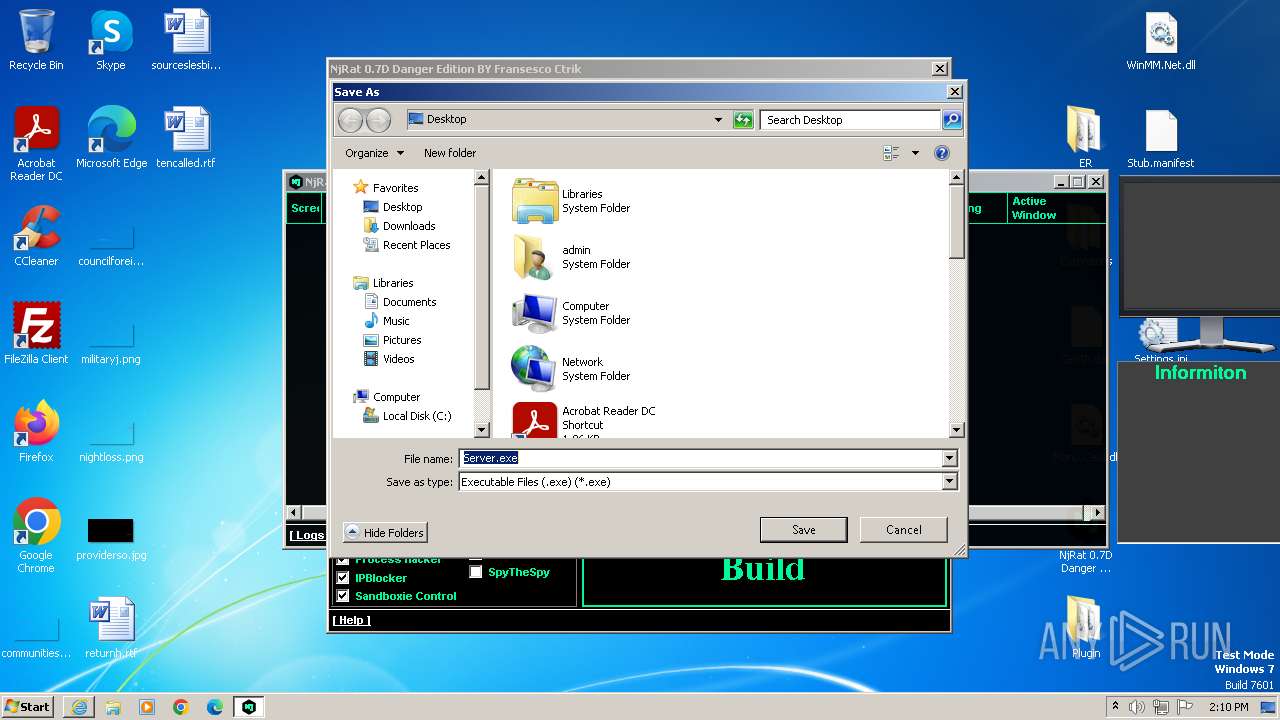
Task: Open the Save As help icon
Action: 941,153
